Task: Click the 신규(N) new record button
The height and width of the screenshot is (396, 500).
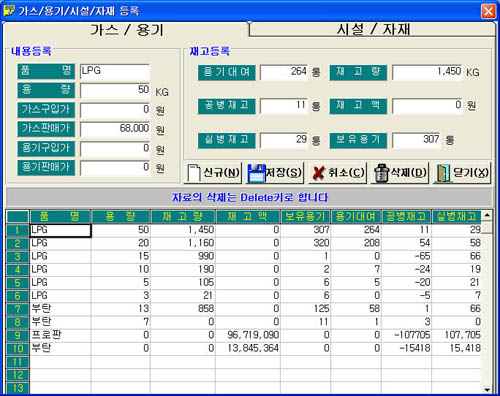Action: pyautogui.click(x=213, y=173)
